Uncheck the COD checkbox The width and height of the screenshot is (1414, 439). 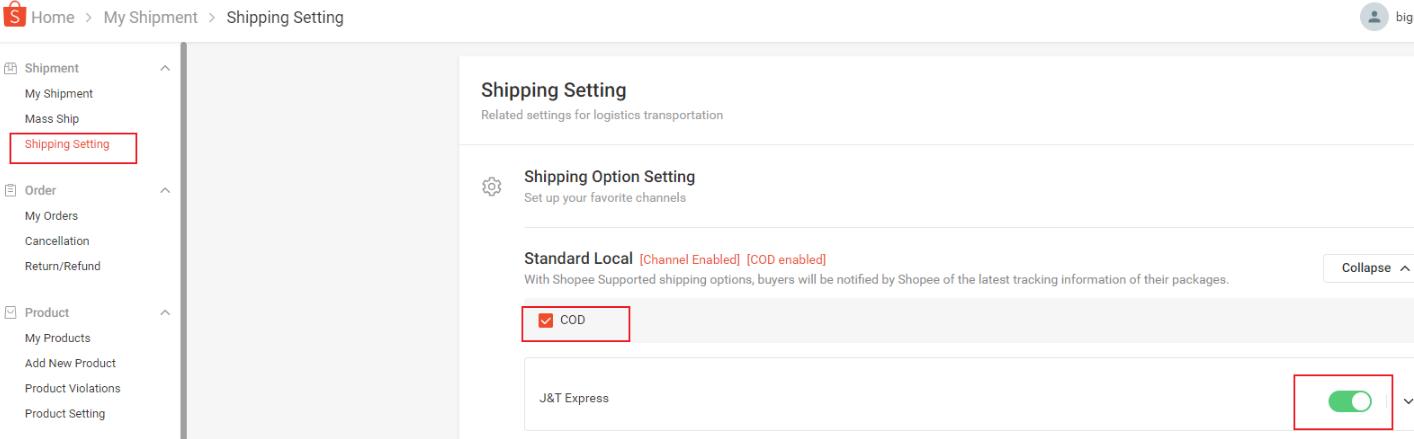pyautogui.click(x=546, y=320)
